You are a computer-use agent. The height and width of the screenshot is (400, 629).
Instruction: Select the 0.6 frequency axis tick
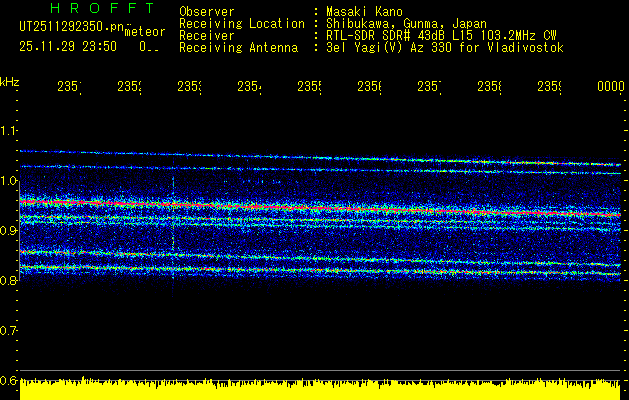(x=9, y=380)
